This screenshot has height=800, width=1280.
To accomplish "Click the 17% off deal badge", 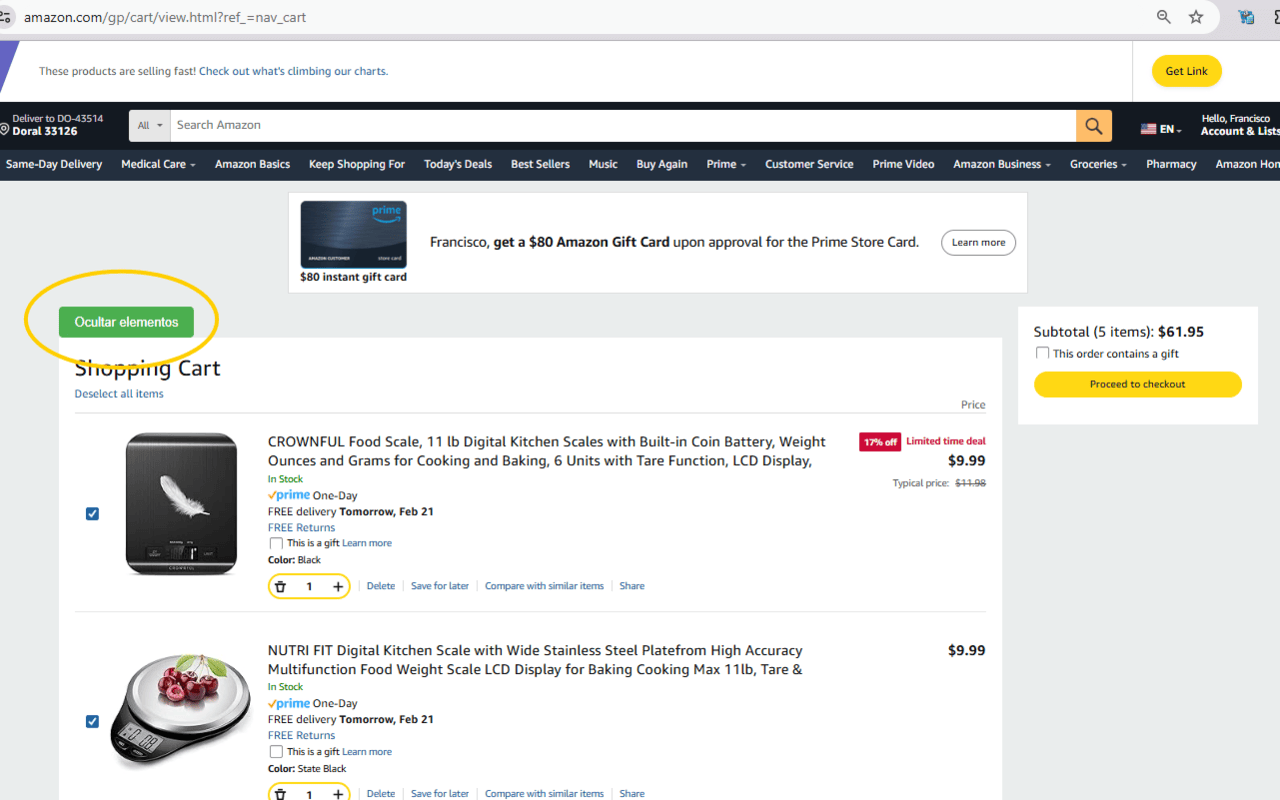I will click(880, 442).
